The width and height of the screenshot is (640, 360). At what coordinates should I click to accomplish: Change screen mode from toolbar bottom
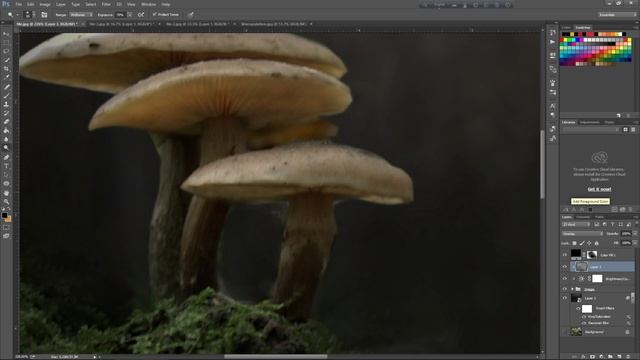pyautogui.click(x=6, y=236)
